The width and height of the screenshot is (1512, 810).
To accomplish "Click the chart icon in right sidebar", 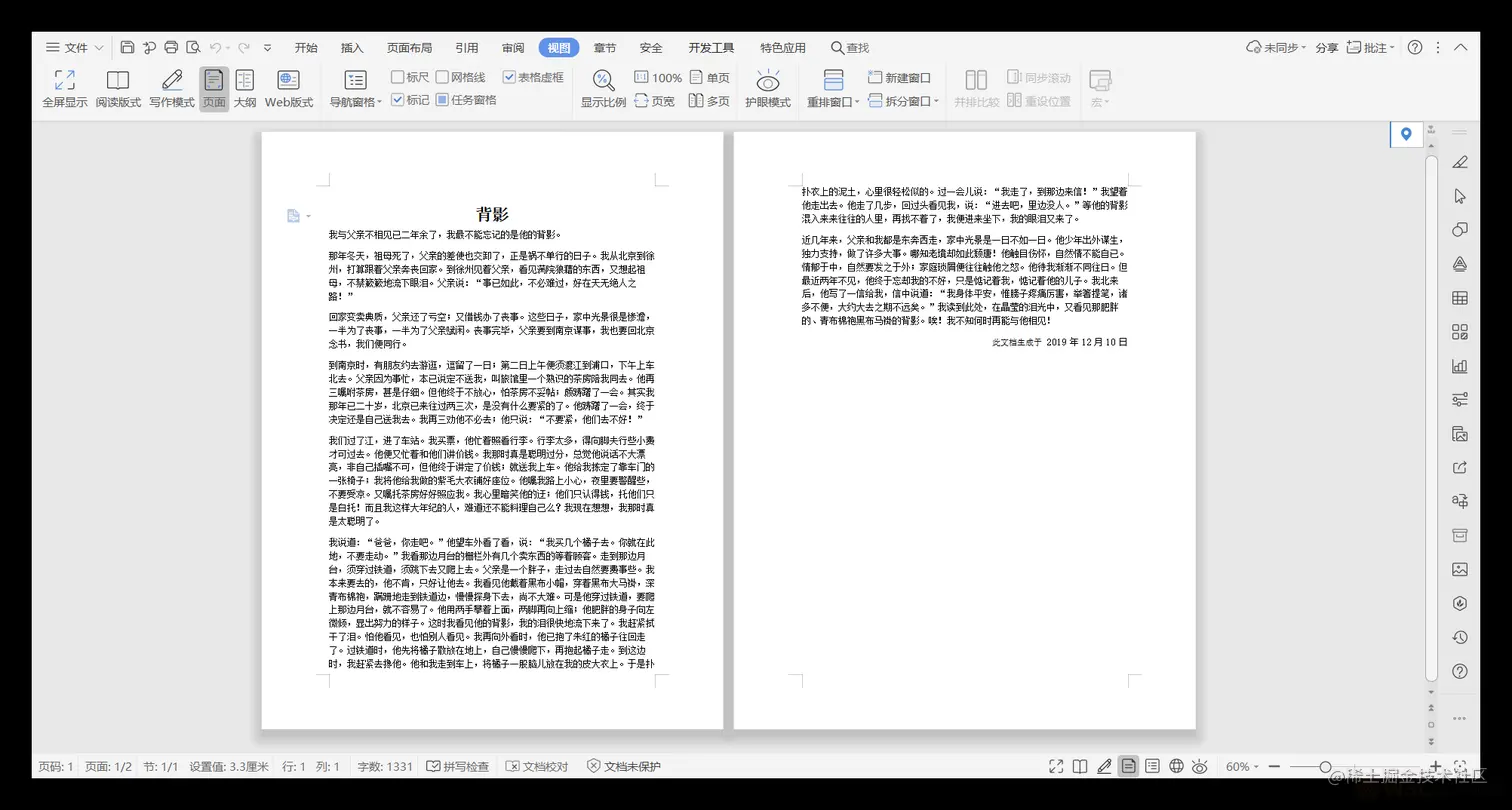I will click(x=1460, y=366).
